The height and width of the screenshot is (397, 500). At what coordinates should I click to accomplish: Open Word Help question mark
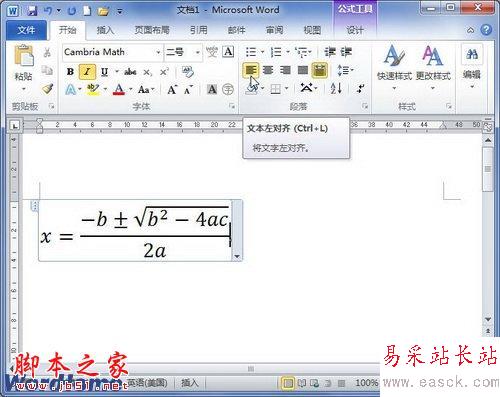point(486,30)
